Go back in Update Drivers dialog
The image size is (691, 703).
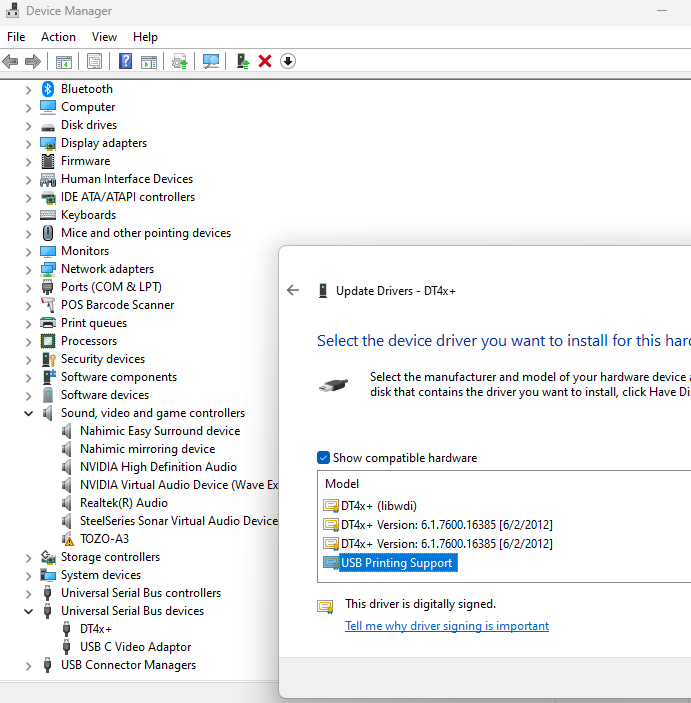click(x=293, y=290)
